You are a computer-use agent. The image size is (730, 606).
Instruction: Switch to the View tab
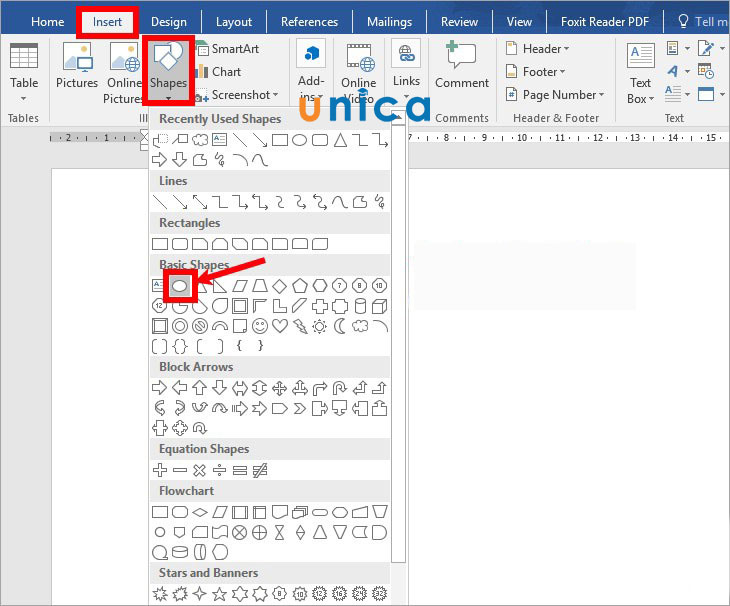point(519,22)
